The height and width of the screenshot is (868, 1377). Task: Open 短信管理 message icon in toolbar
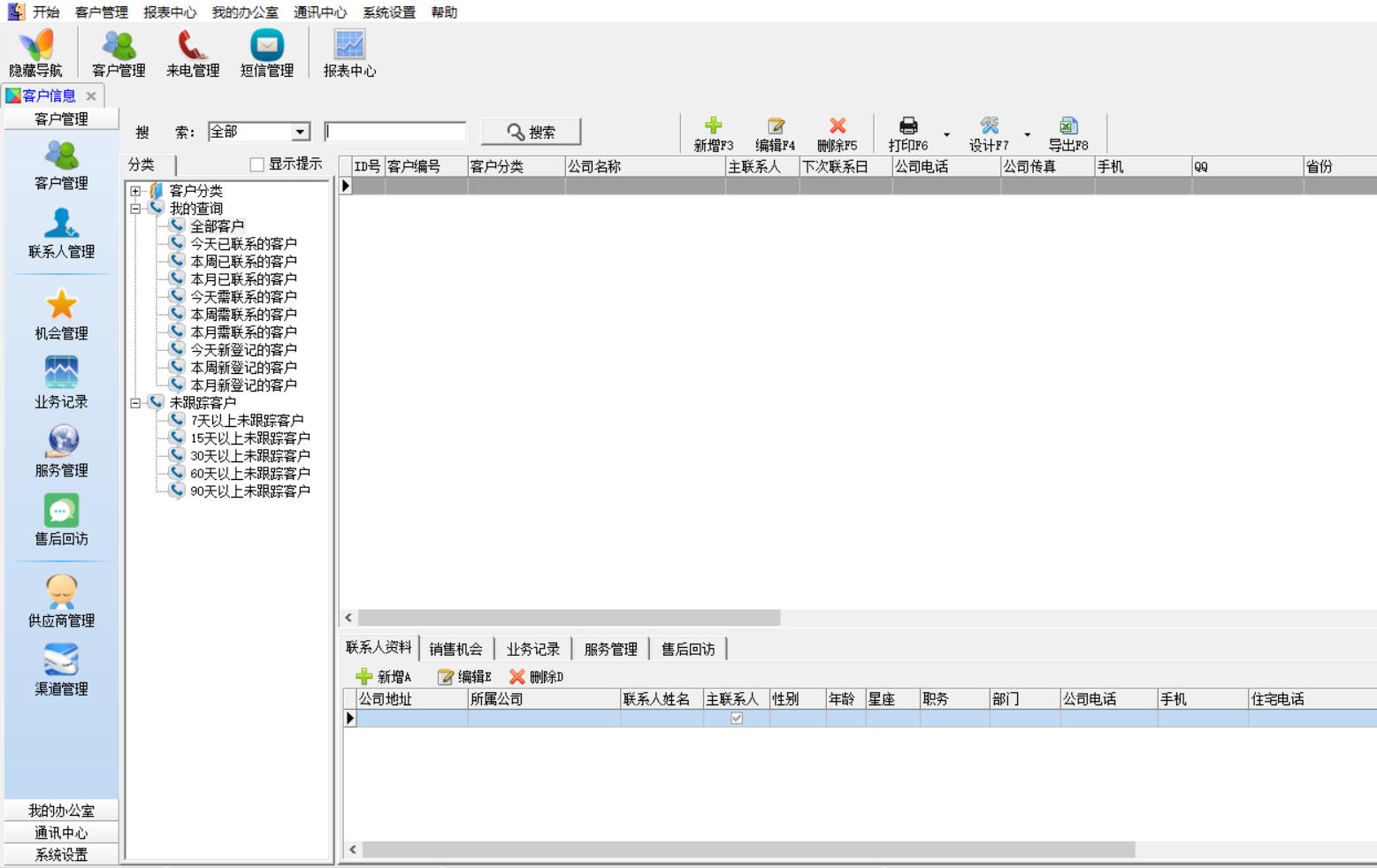click(x=266, y=46)
